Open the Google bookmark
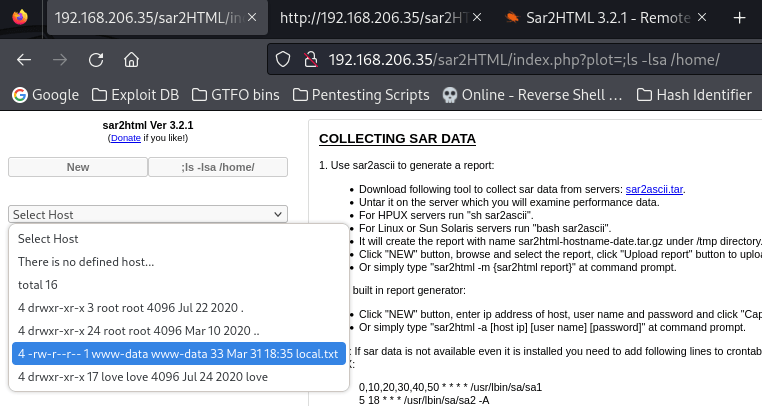 click(x=45, y=95)
